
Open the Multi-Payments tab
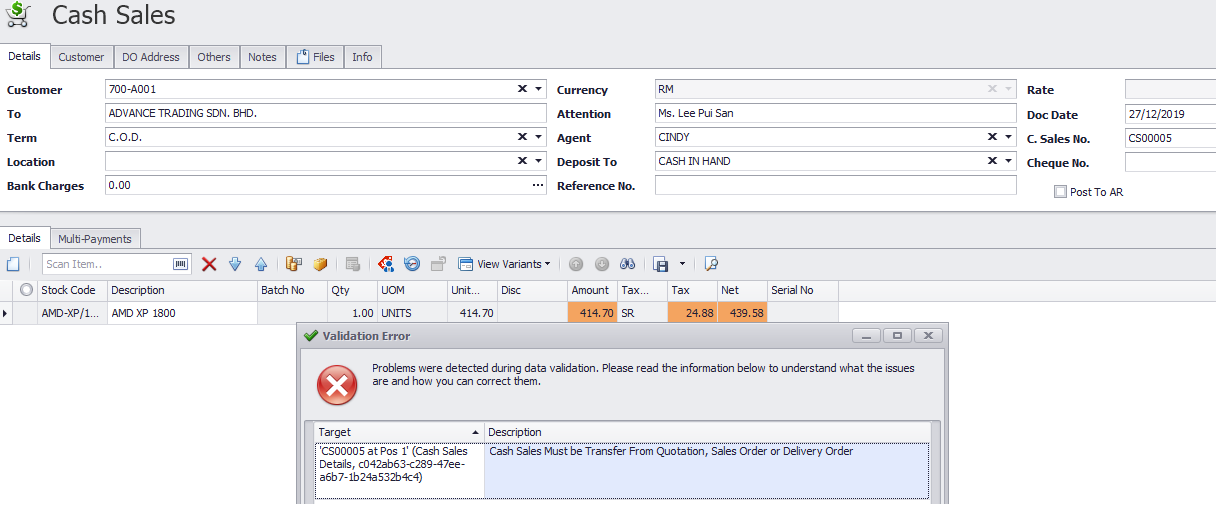95,239
